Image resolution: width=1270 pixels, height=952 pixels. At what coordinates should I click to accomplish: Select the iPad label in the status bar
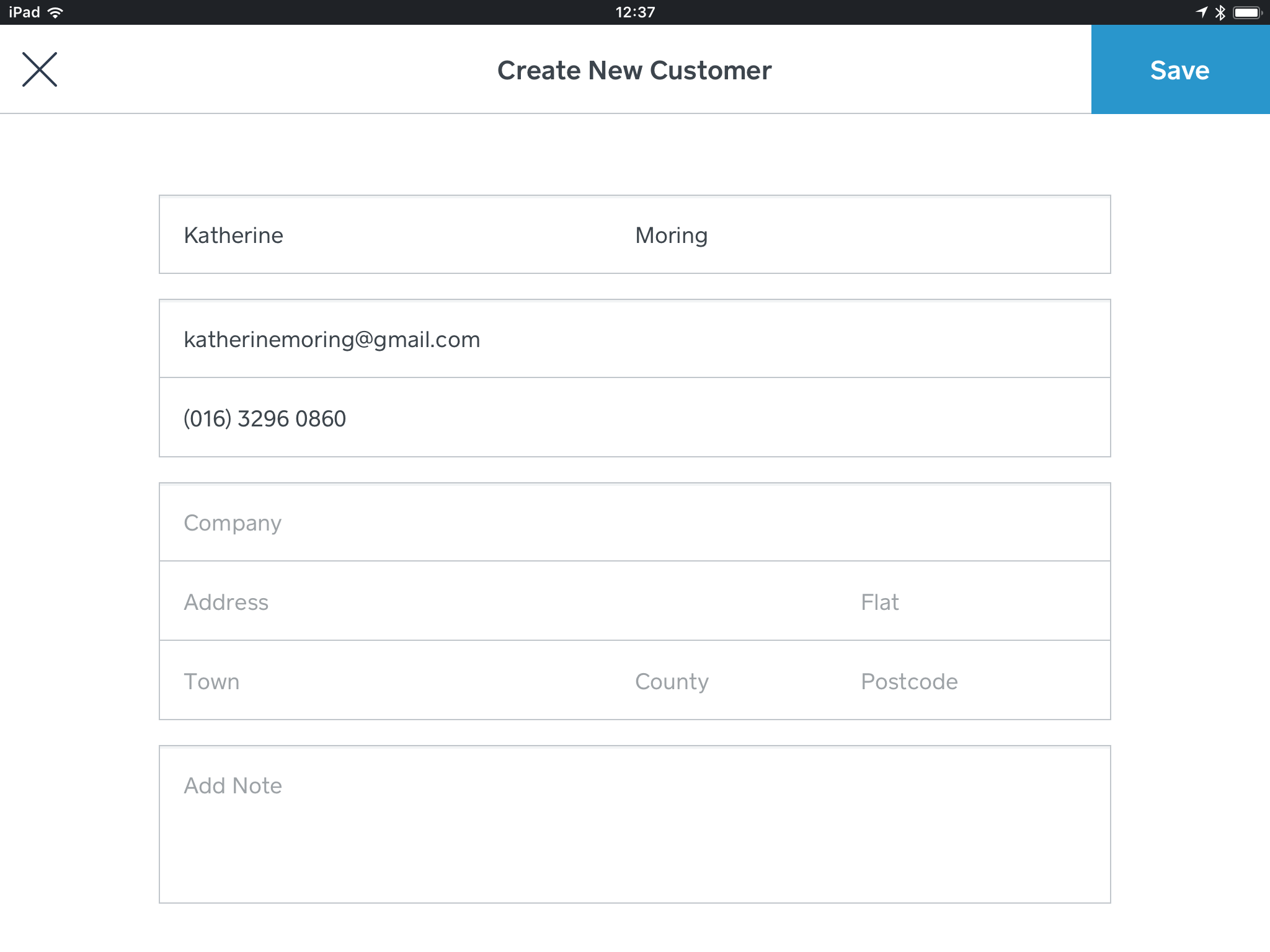pyautogui.click(x=24, y=11)
